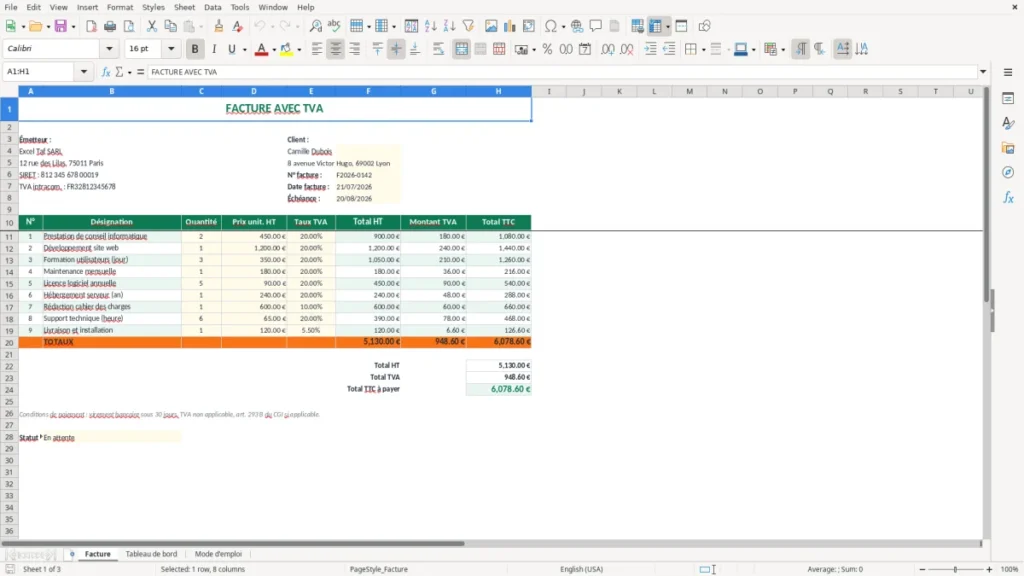Toggle Merge and Center Cells
This screenshot has width=1024, height=576.
click(x=461, y=49)
